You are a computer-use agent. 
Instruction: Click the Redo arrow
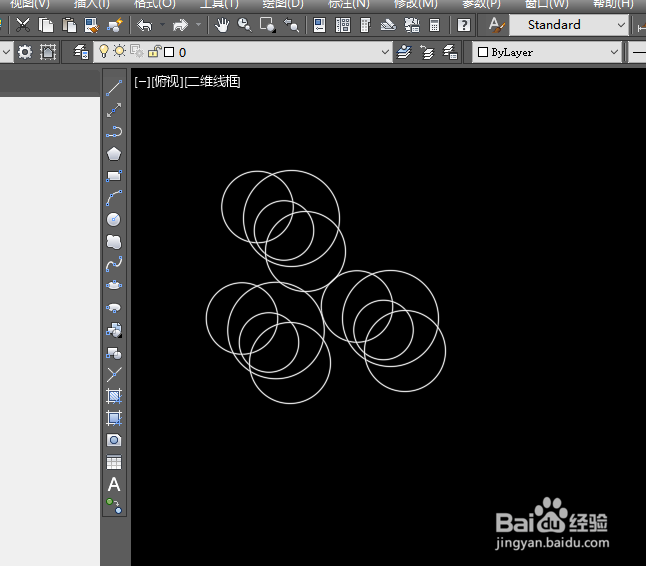(180, 25)
